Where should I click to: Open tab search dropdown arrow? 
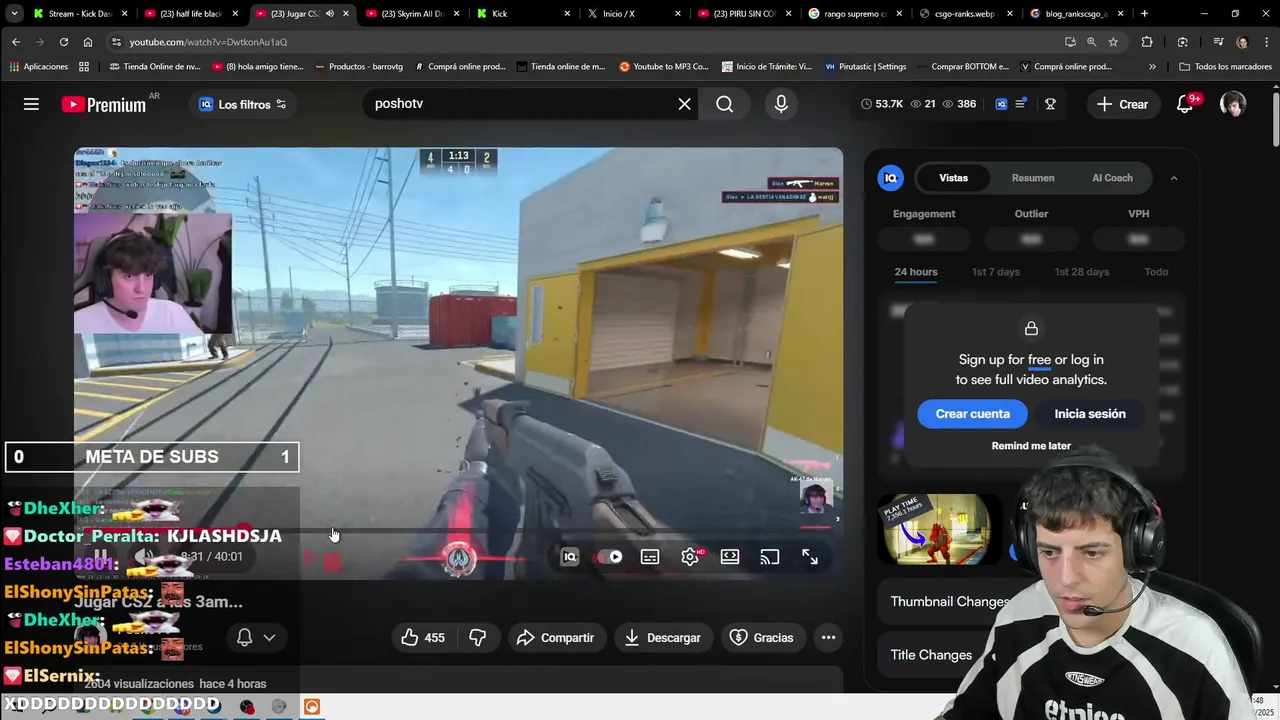point(14,14)
